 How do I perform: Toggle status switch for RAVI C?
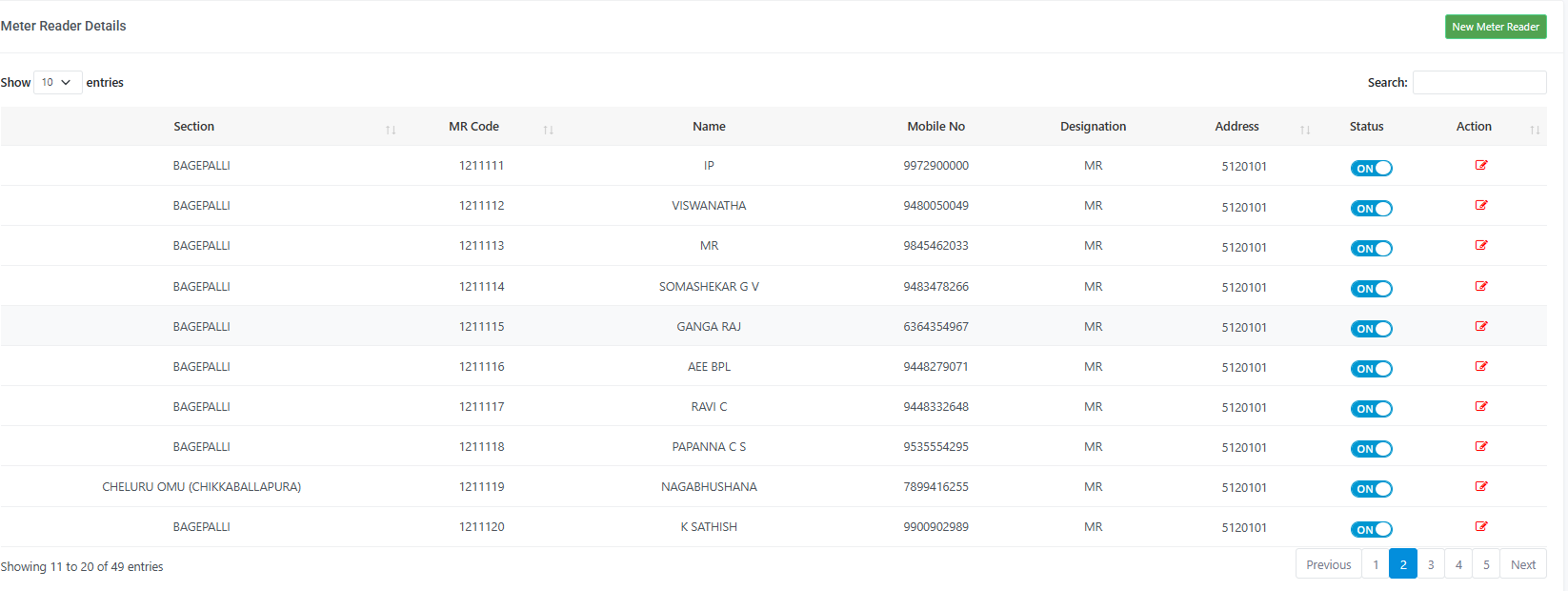tap(1371, 409)
